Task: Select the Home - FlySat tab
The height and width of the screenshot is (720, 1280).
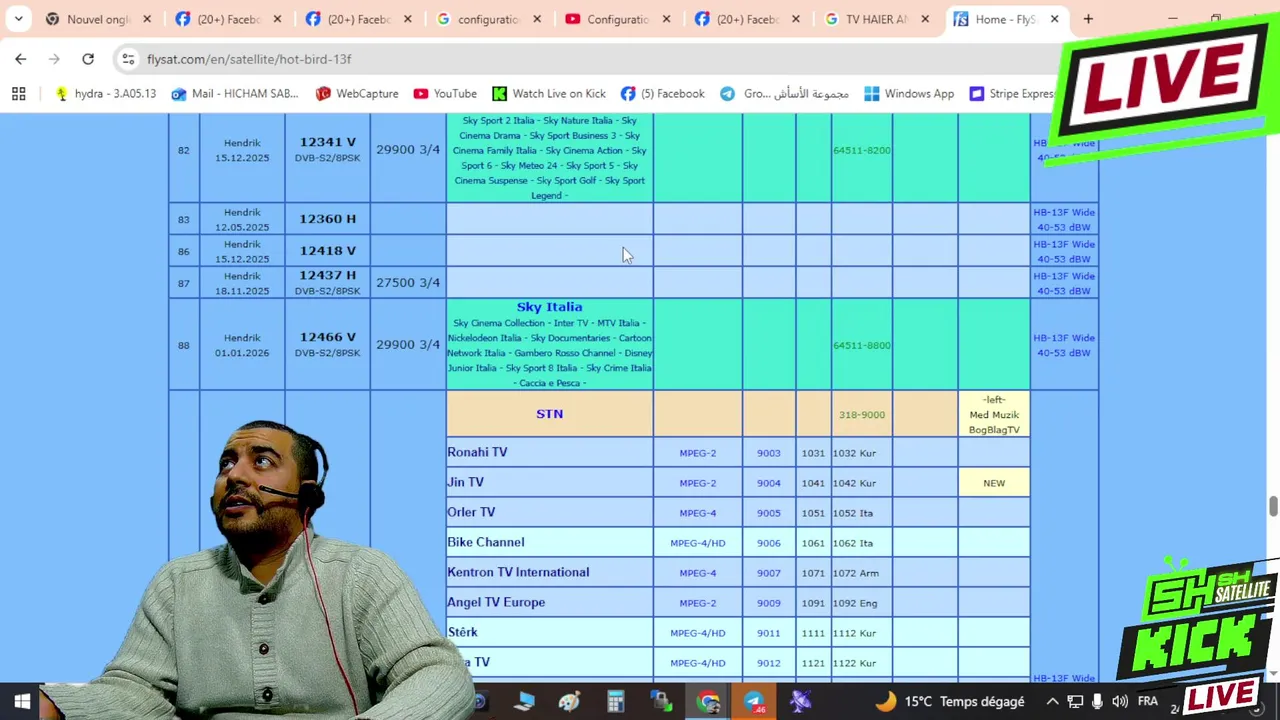Action: click(1005, 19)
